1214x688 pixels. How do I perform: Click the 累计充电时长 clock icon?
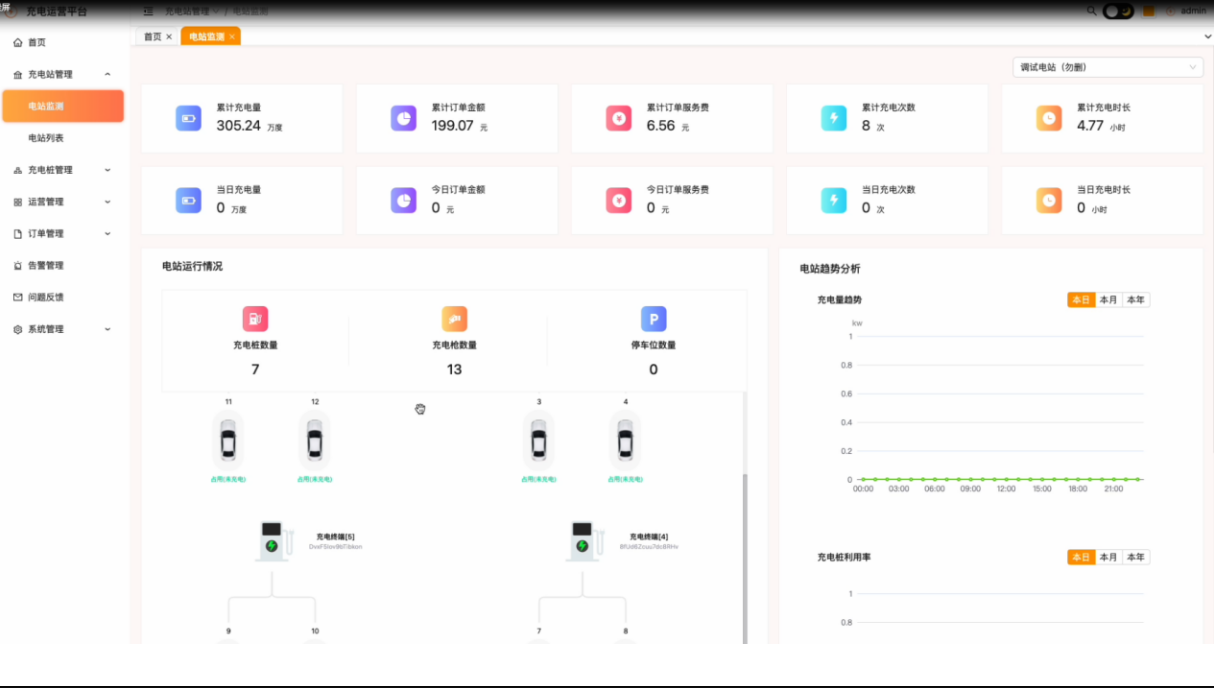(1048, 118)
